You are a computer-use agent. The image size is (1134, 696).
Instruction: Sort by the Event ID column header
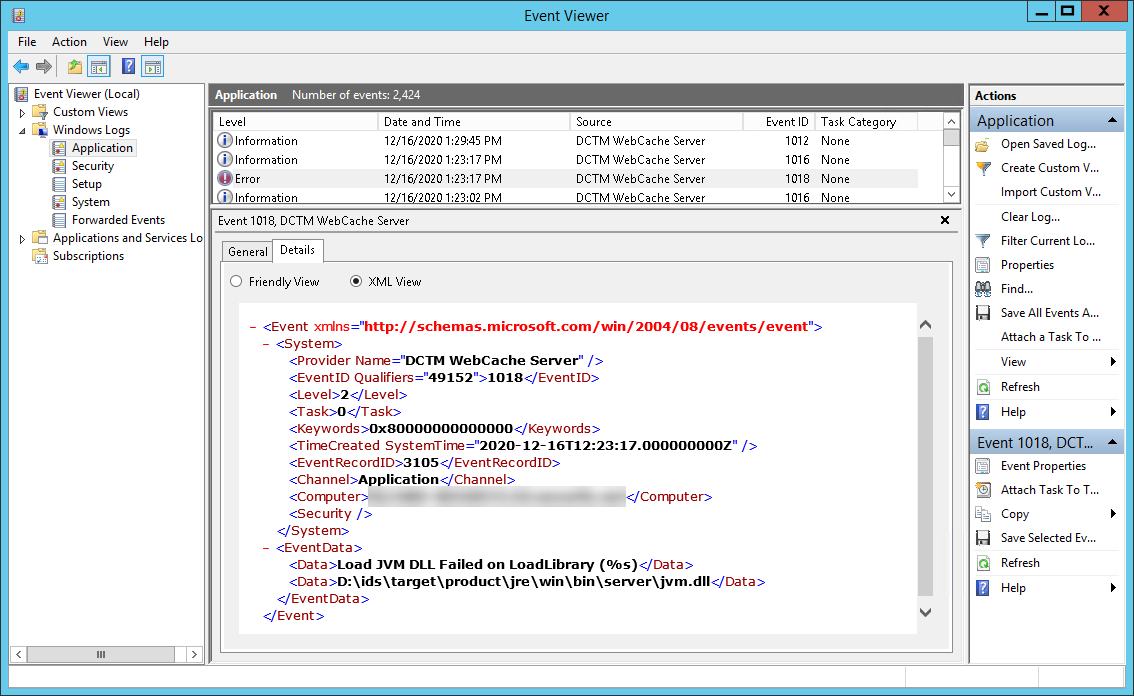(779, 122)
